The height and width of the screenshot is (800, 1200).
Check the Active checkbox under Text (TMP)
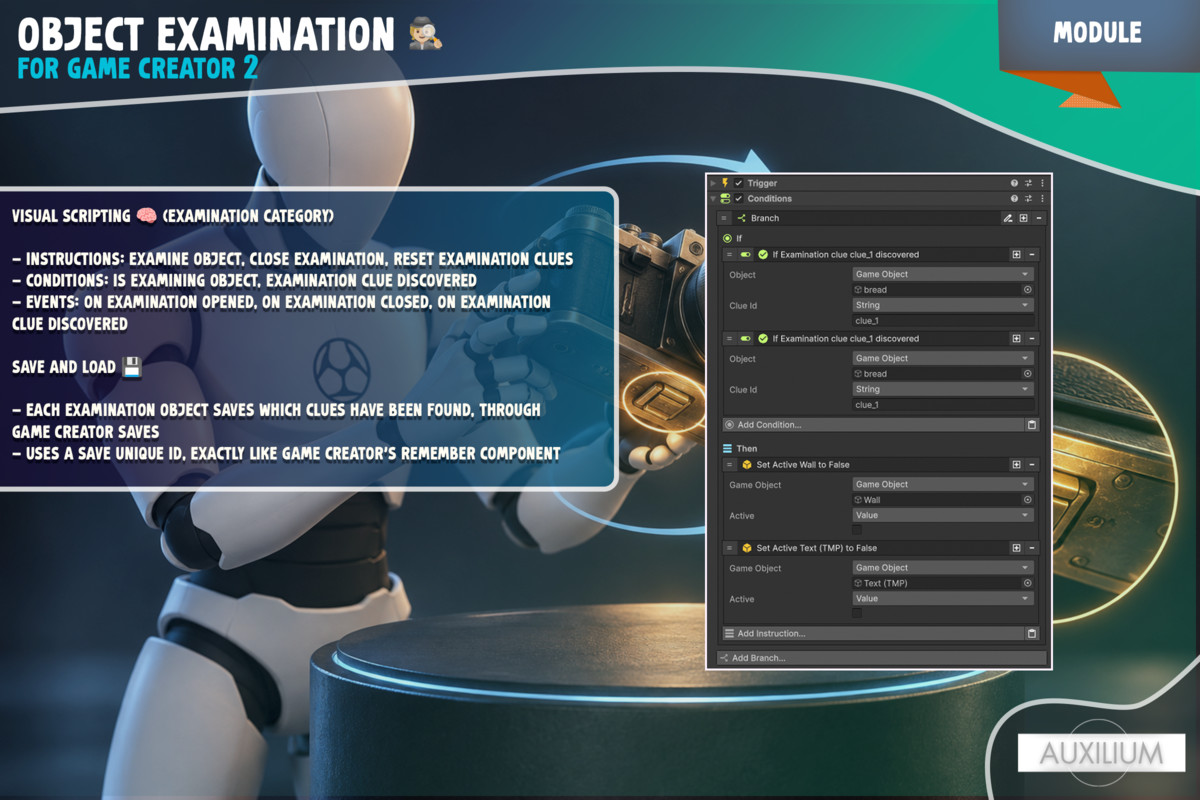tap(857, 613)
